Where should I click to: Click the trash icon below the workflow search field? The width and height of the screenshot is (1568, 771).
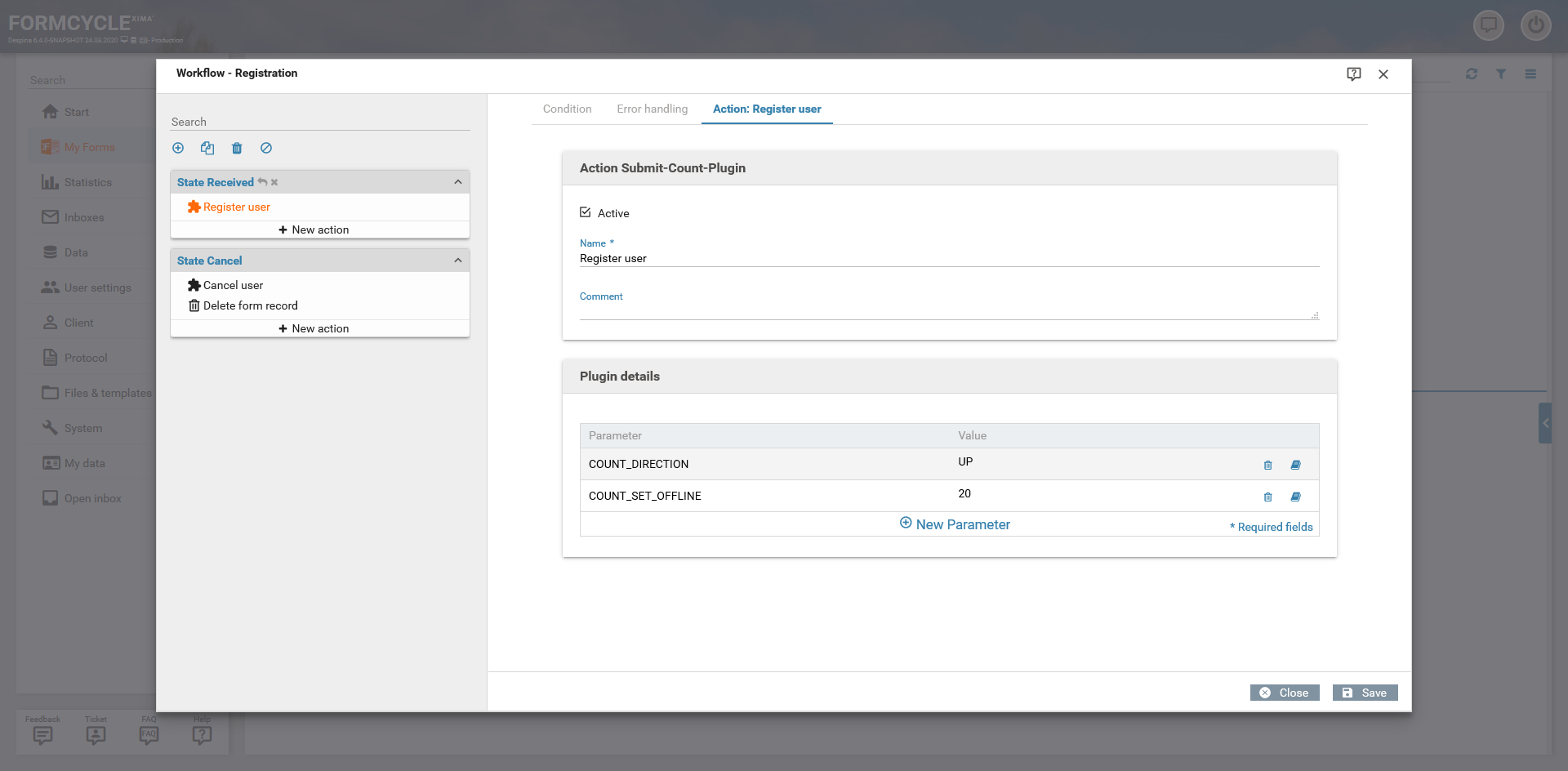click(x=237, y=148)
